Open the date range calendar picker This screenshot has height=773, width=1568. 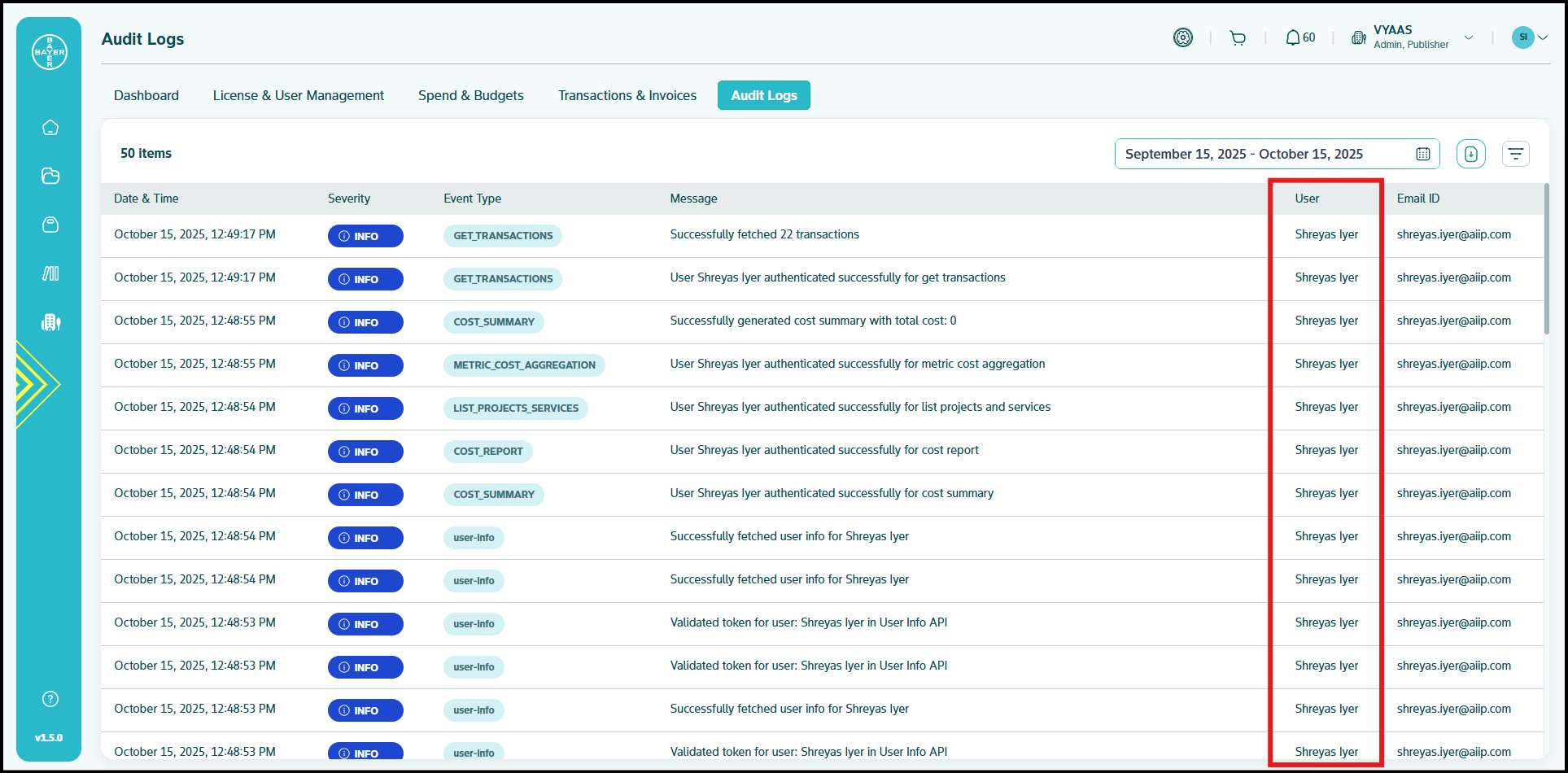point(1422,154)
